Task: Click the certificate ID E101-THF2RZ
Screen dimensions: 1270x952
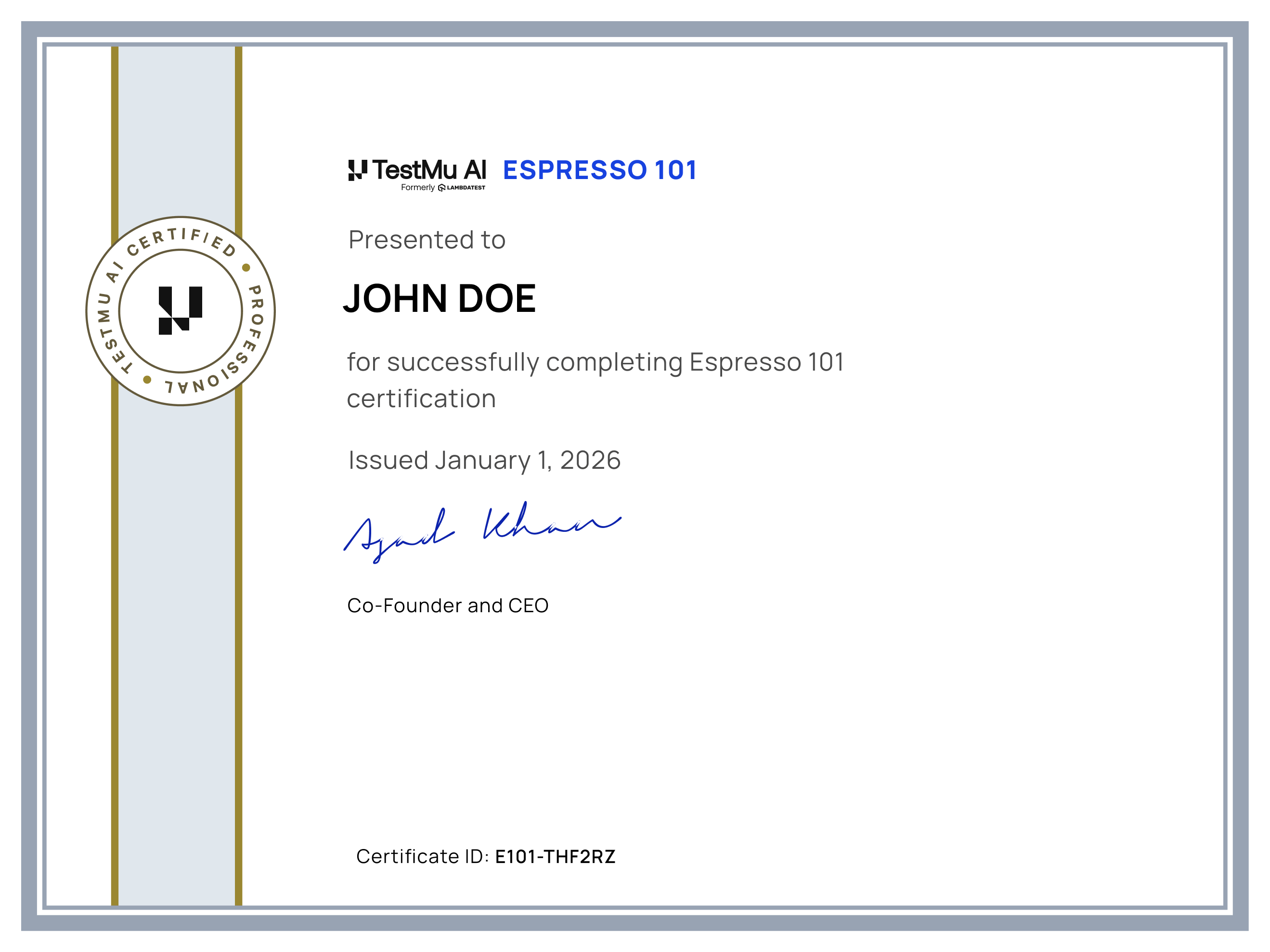Action: 556,855
